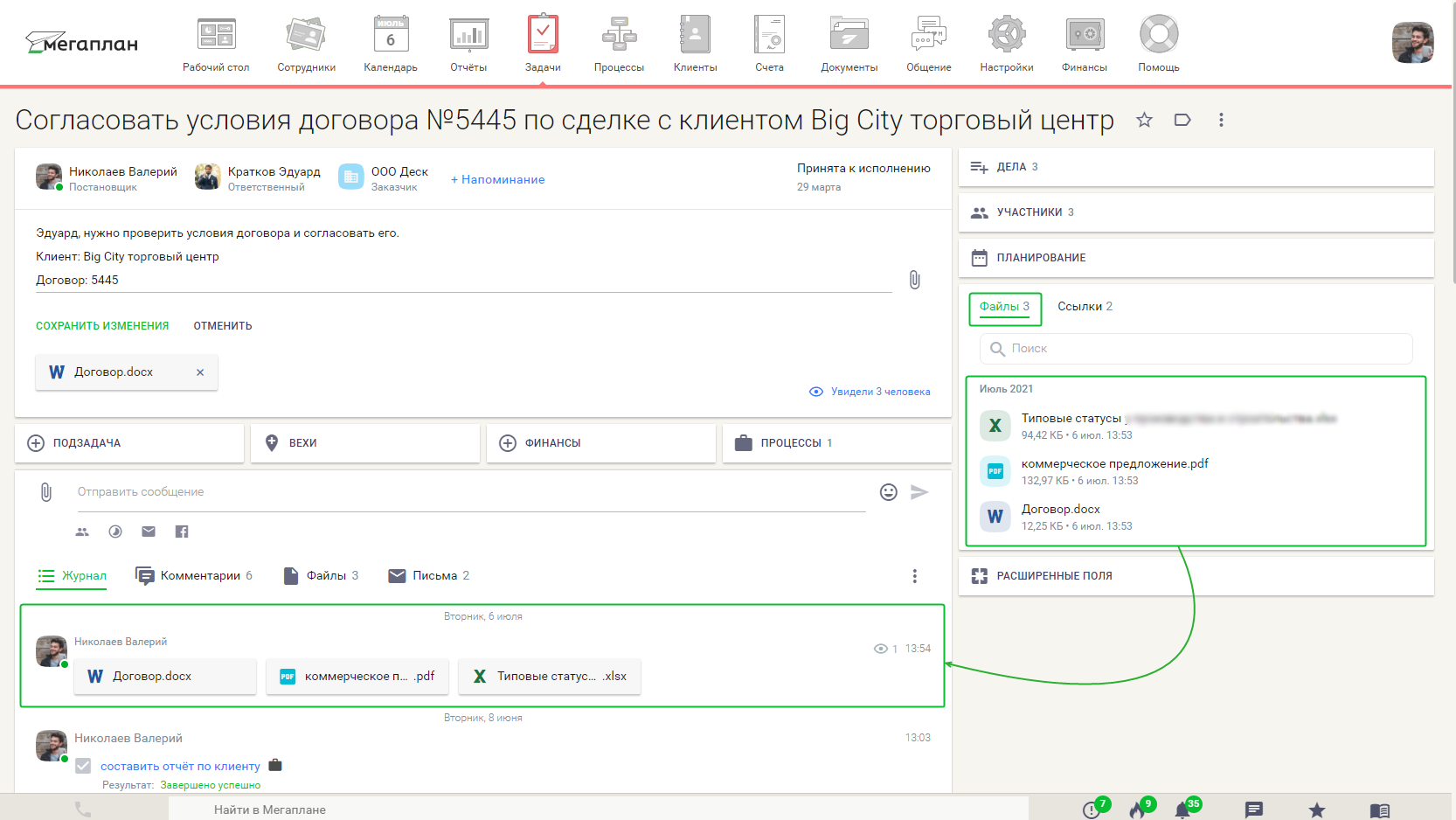This screenshot has width=1456, height=820.
Task: Open the user profile avatar at top right
Action: point(1412,43)
